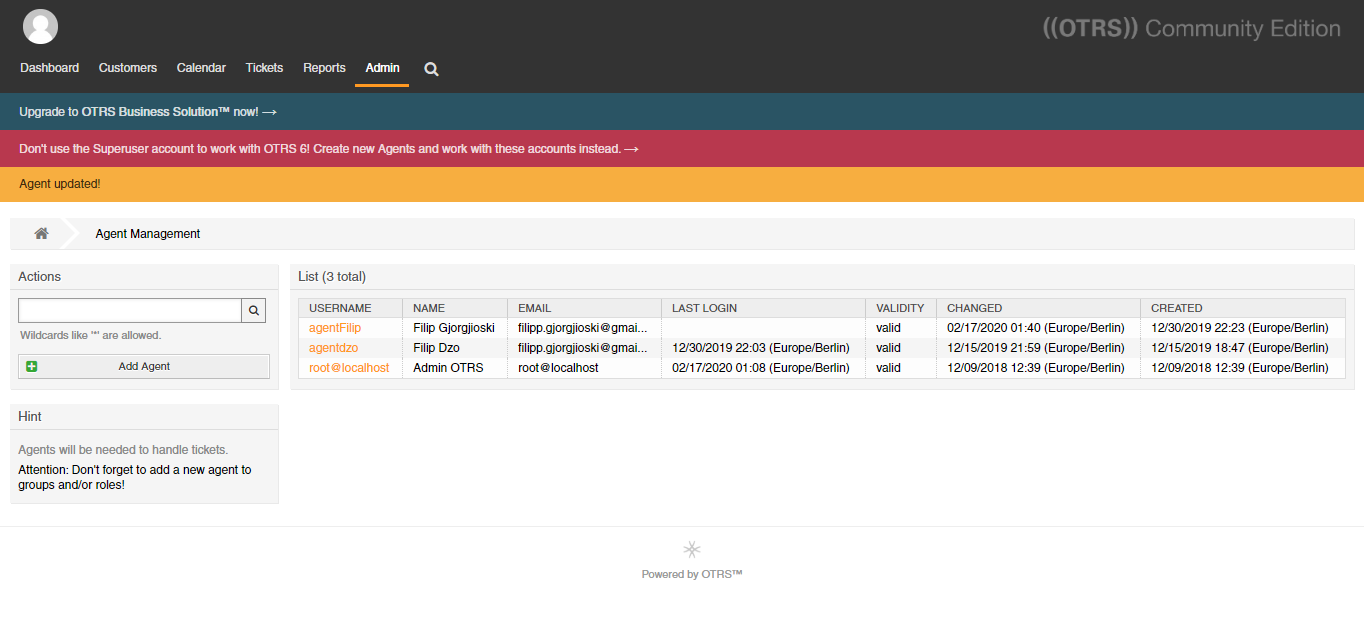
Task: Click the red Superuser account warning link
Action: coord(328,149)
